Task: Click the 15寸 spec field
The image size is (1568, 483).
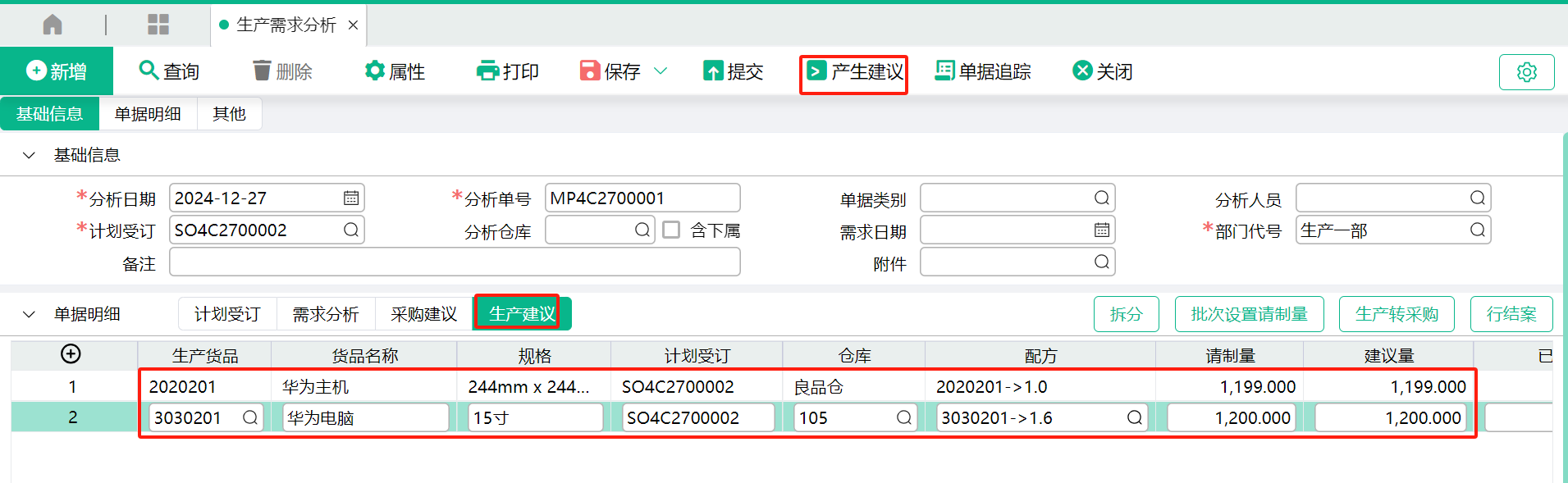Action: click(536, 417)
